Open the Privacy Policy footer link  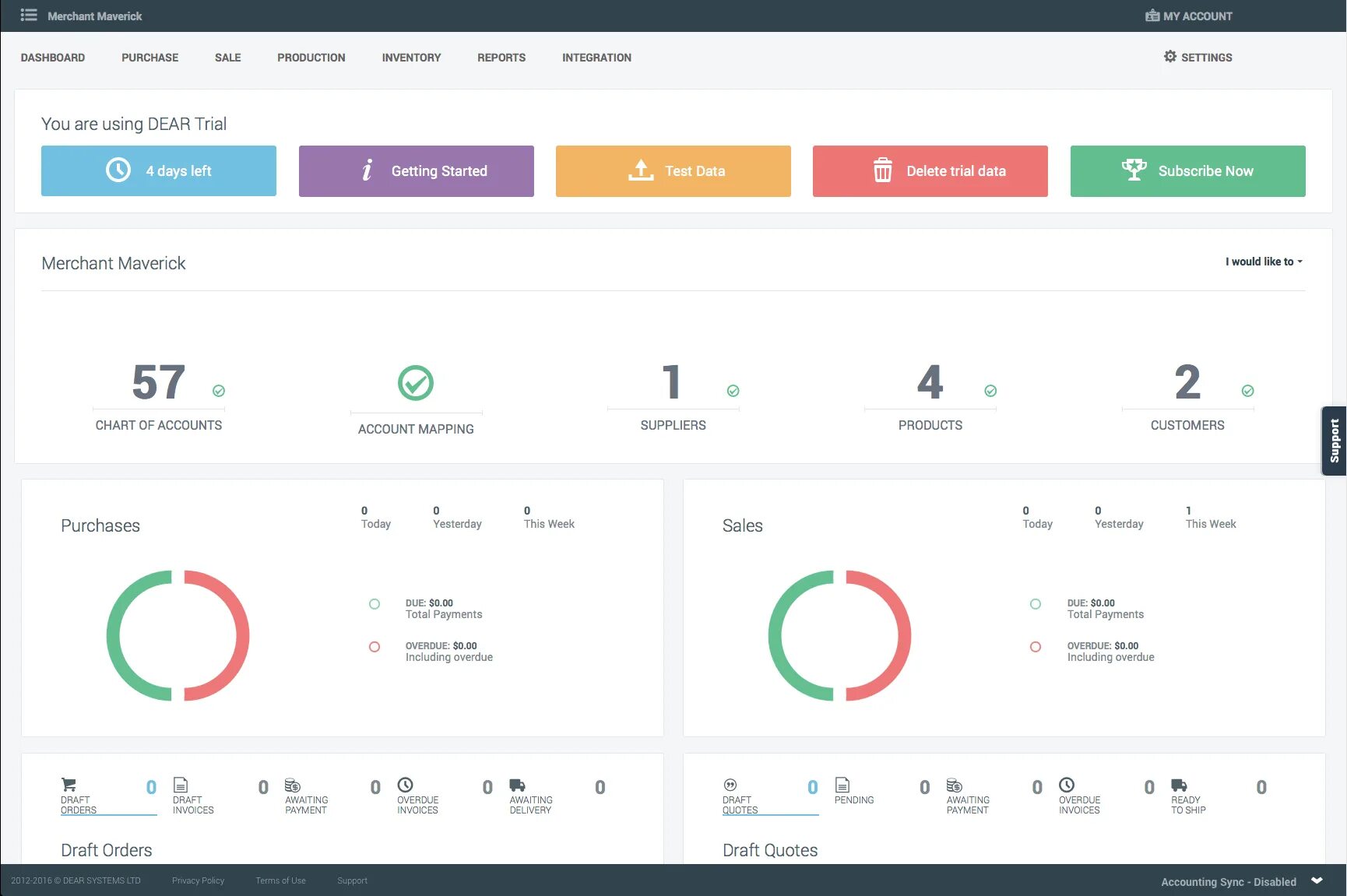(x=198, y=880)
